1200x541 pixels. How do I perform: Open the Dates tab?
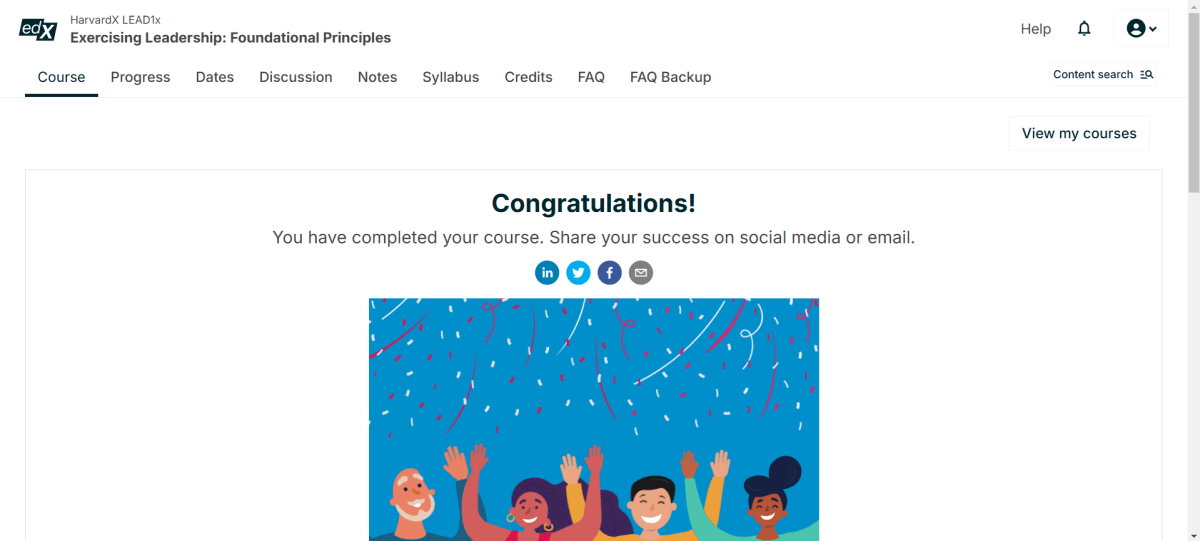coord(215,77)
